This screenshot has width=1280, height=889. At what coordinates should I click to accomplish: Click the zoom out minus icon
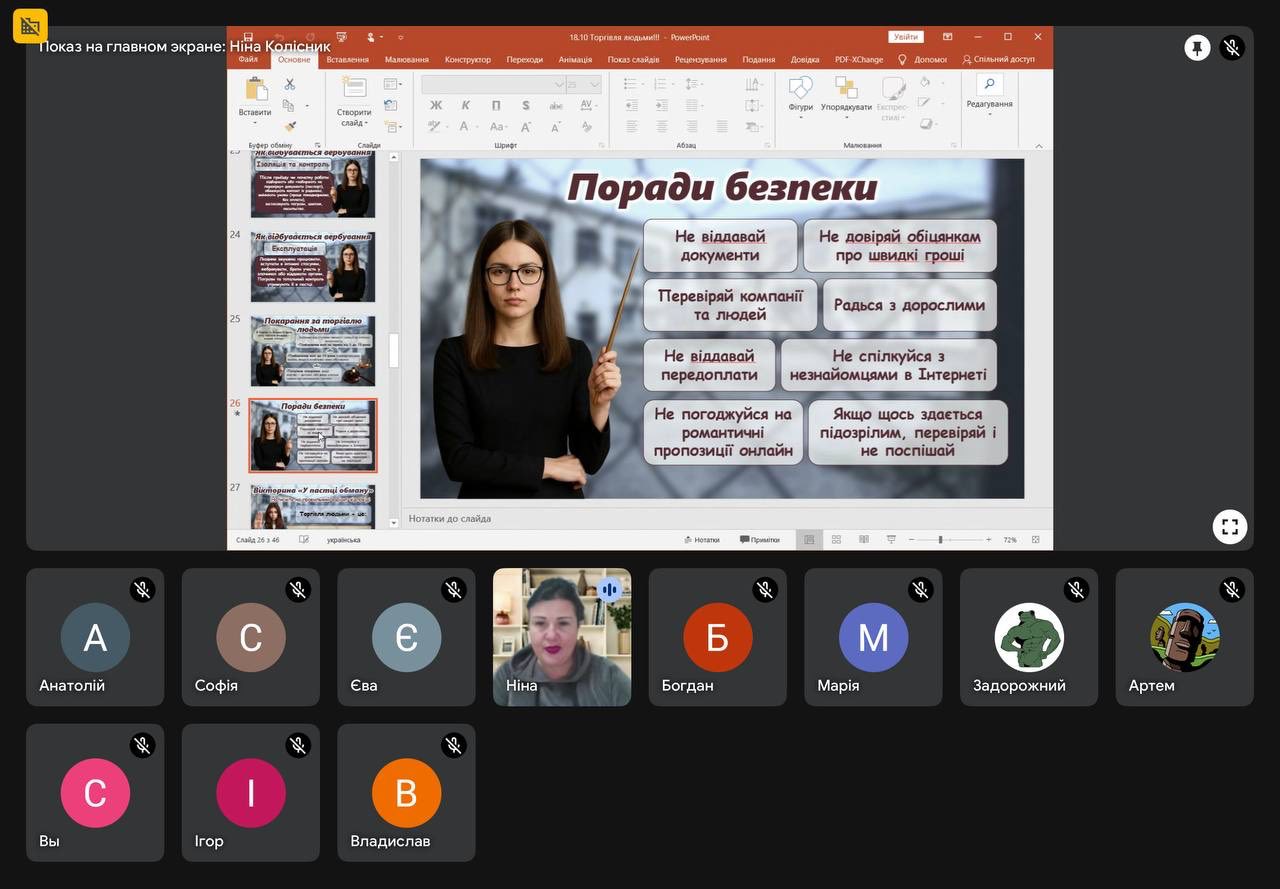[x=911, y=540]
